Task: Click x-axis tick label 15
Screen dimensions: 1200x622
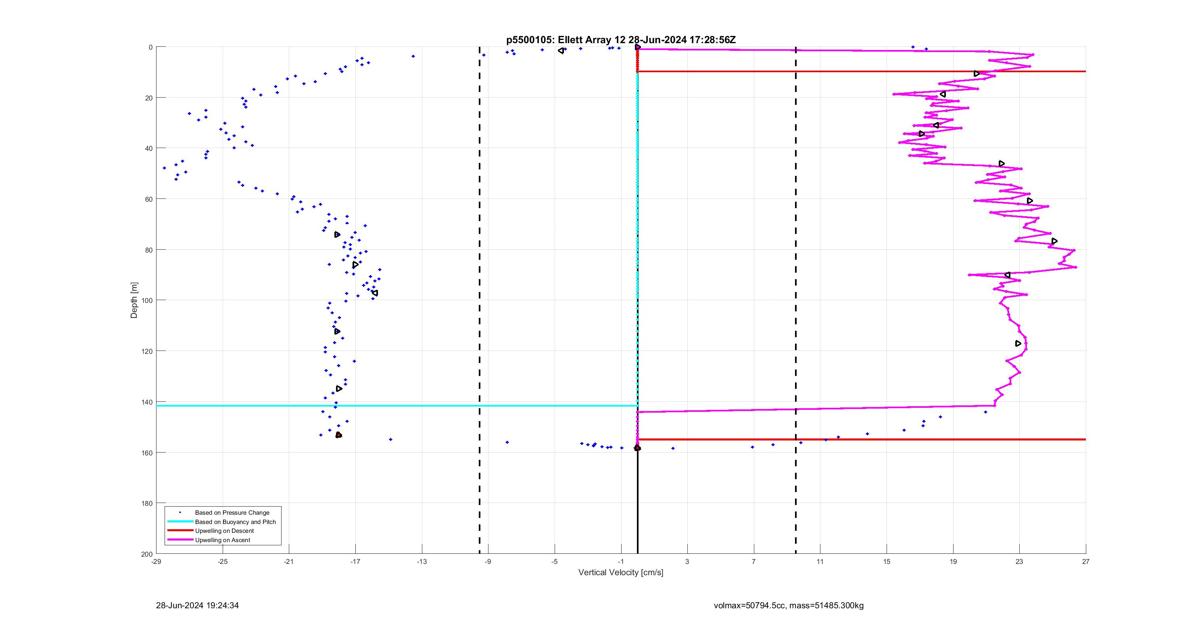Action: (887, 561)
